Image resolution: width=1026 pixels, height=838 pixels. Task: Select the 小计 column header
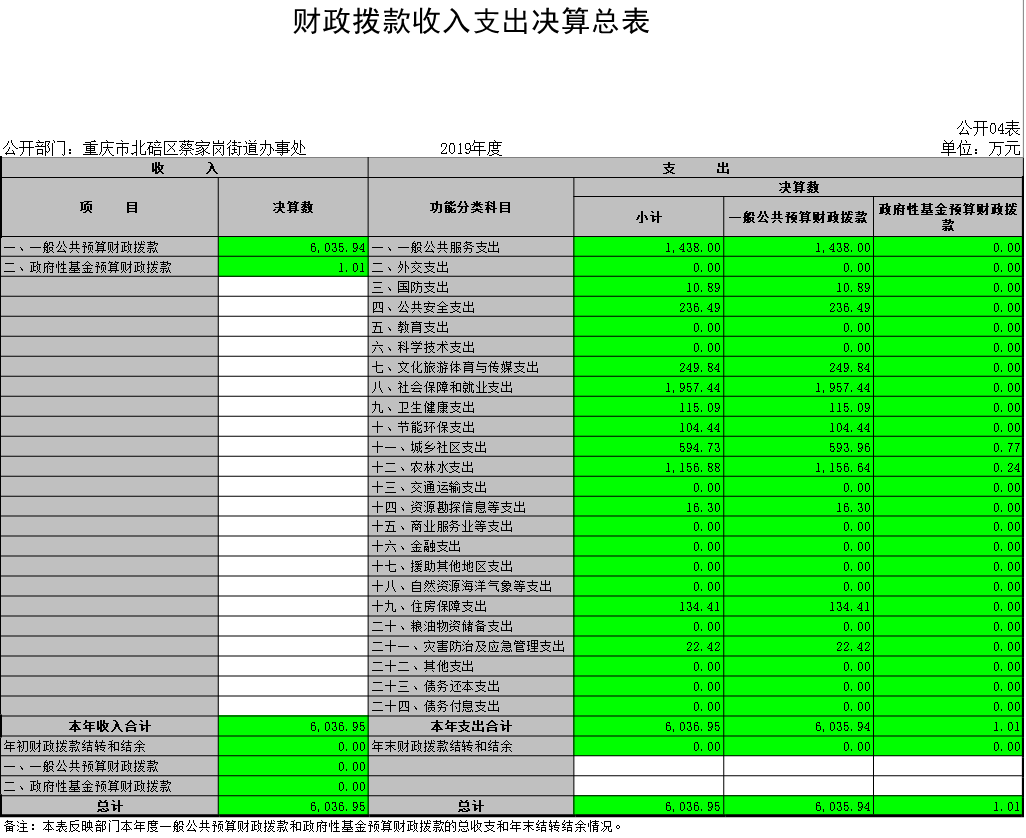(648, 217)
